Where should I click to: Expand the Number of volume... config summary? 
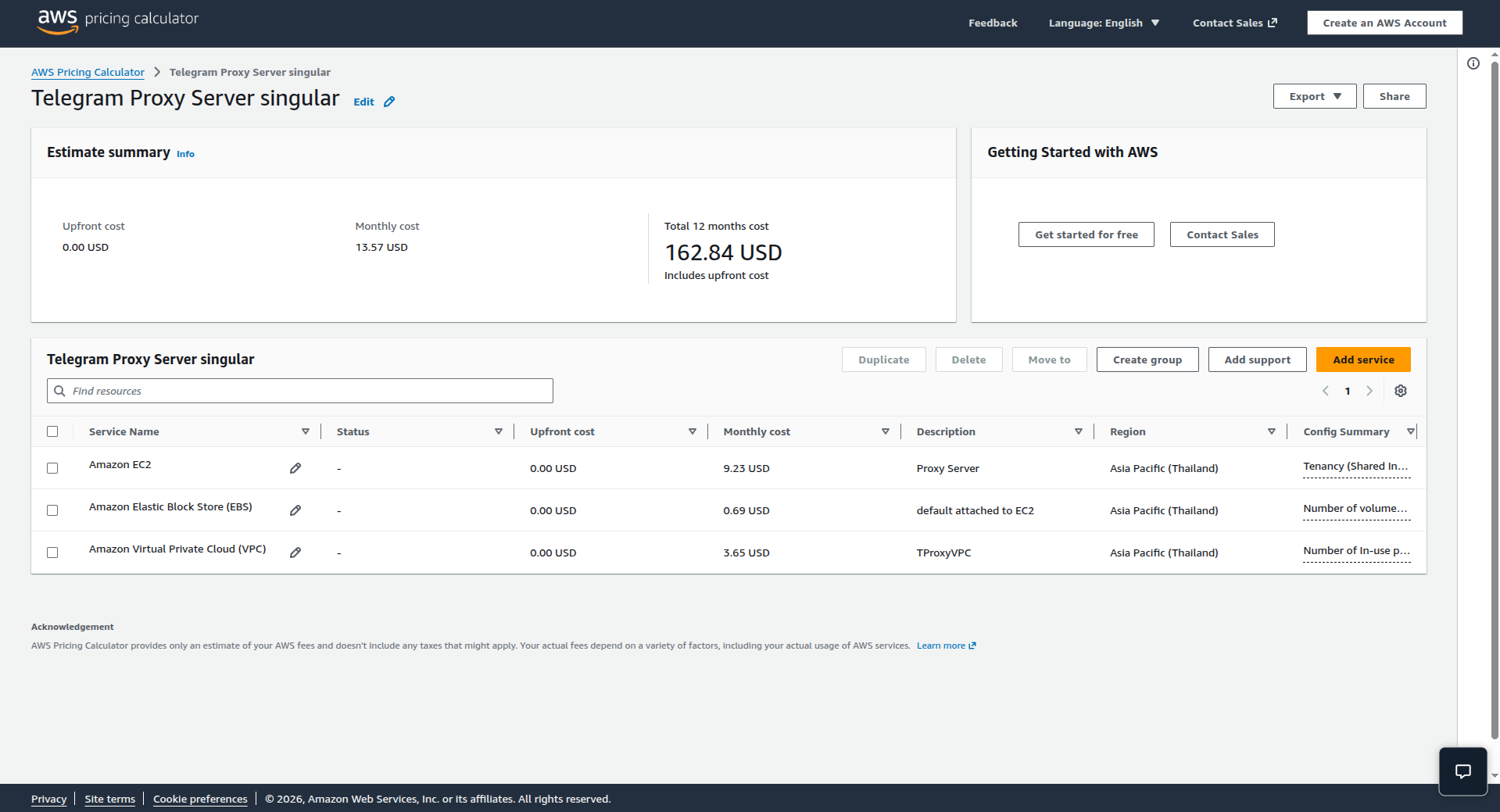1356,509
